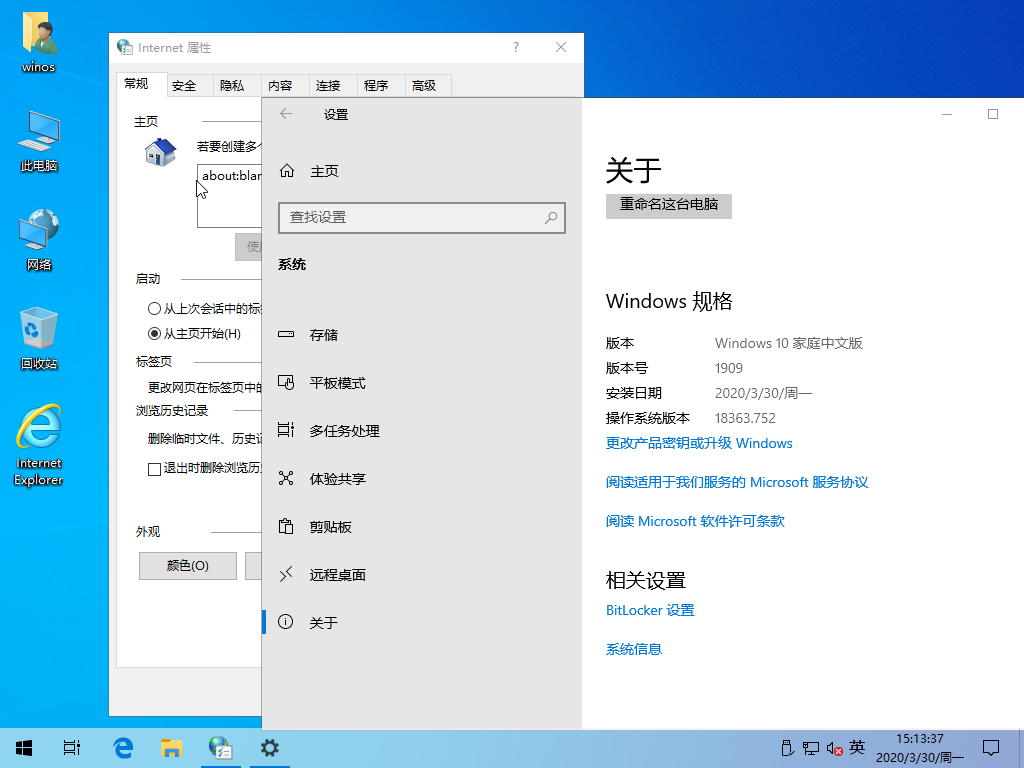Launch Microsoft Edge from the taskbar
Viewport: 1024px width, 768px height.
click(123, 748)
